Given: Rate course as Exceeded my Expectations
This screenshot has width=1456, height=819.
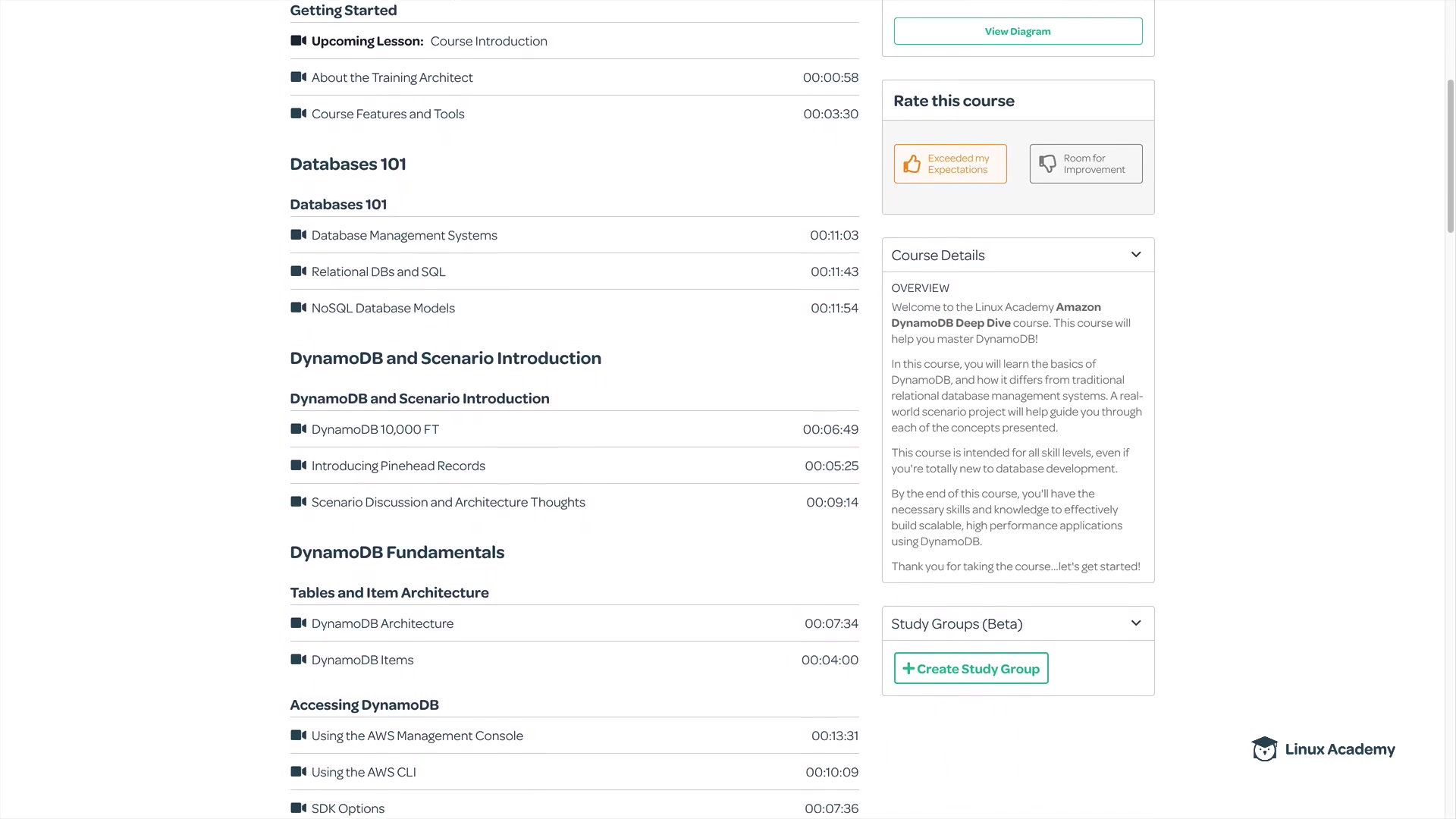Looking at the screenshot, I should click(x=950, y=164).
